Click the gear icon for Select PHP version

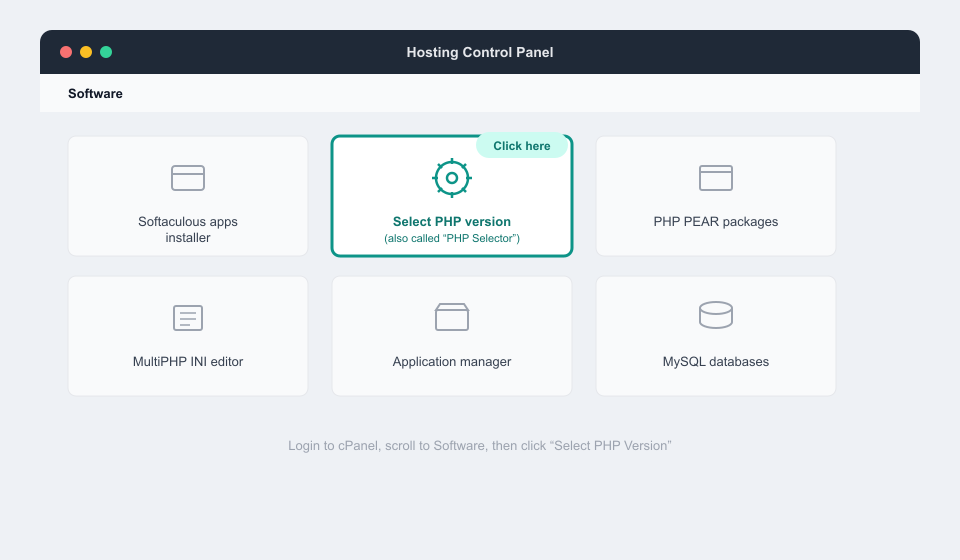coord(452,178)
